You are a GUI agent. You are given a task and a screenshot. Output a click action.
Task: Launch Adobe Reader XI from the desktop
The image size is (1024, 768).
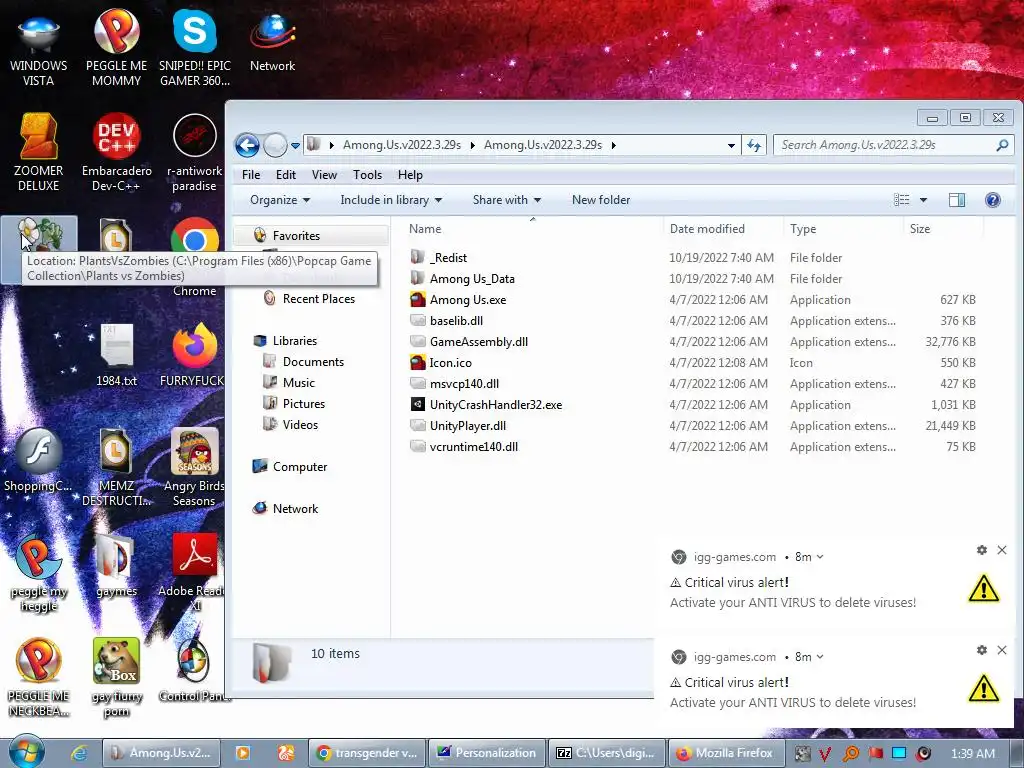pos(195,573)
